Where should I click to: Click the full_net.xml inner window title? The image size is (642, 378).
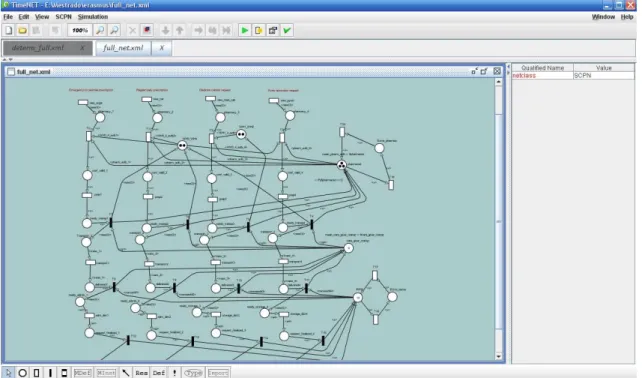(x=34, y=72)
